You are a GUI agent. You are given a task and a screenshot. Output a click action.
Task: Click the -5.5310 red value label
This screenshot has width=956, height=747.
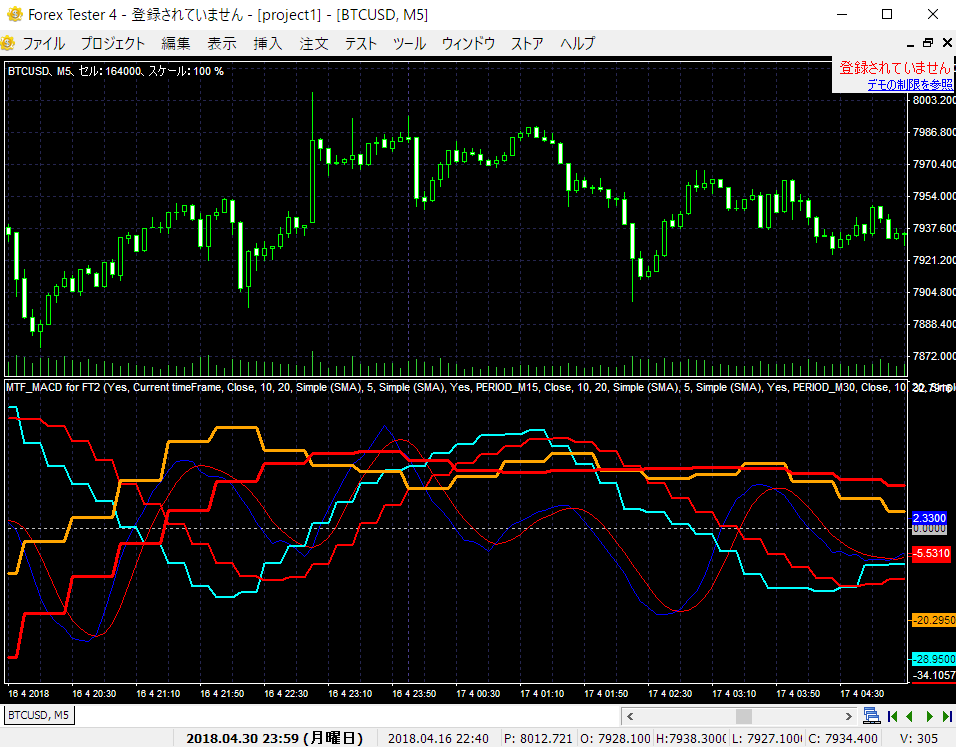tap(930, 554)
